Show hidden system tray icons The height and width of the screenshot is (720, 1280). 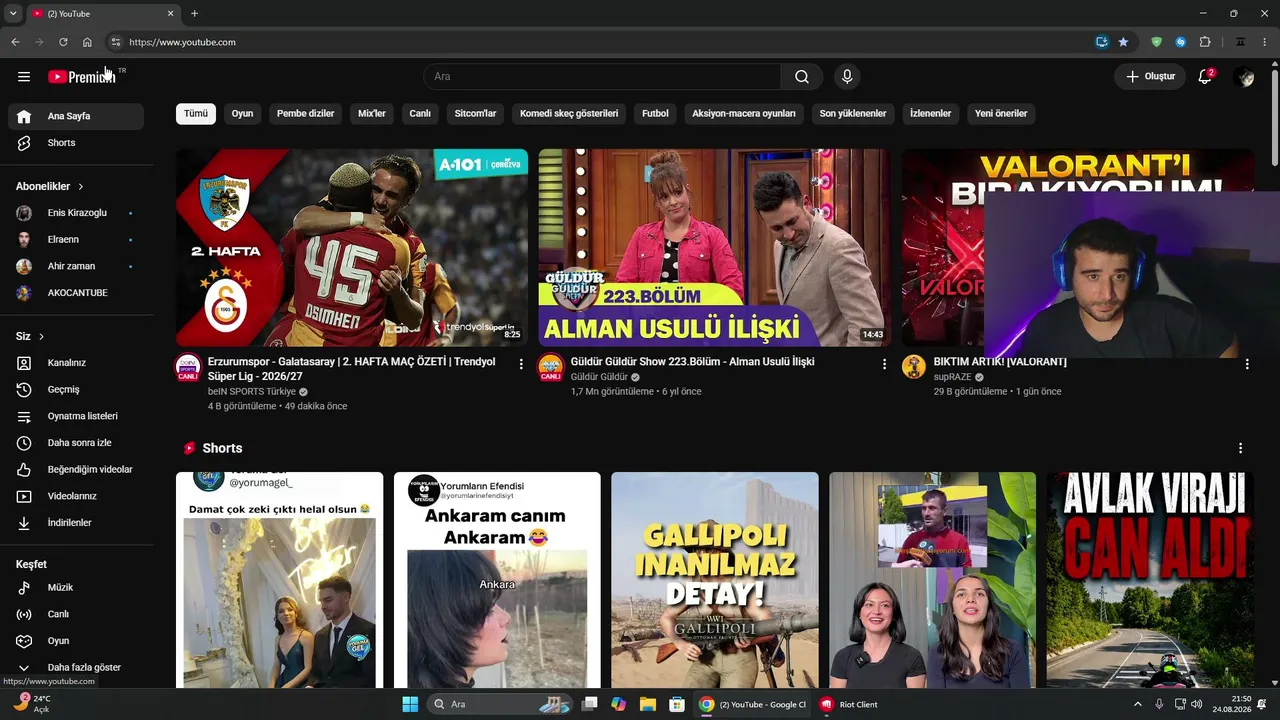coord(1137,704)
